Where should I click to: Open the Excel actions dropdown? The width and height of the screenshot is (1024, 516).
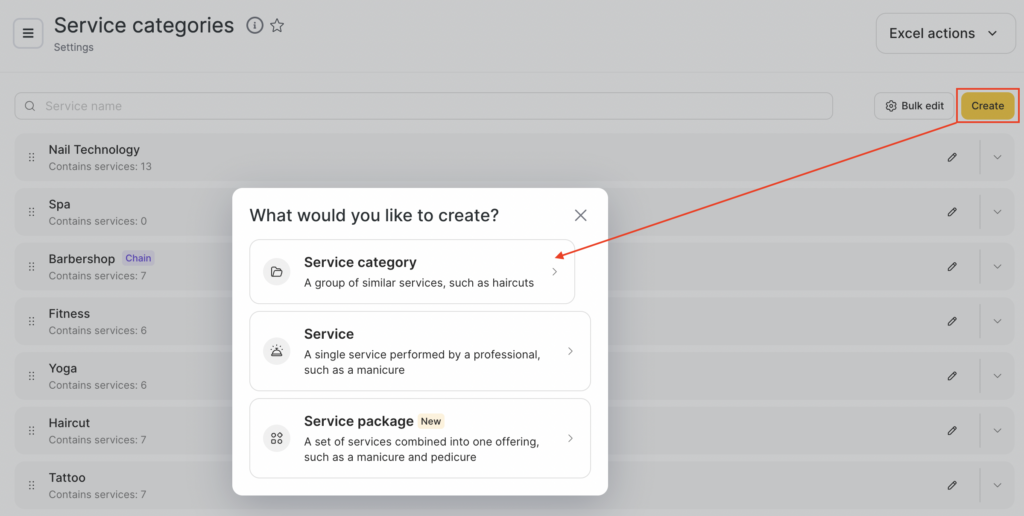click(944, 33)
